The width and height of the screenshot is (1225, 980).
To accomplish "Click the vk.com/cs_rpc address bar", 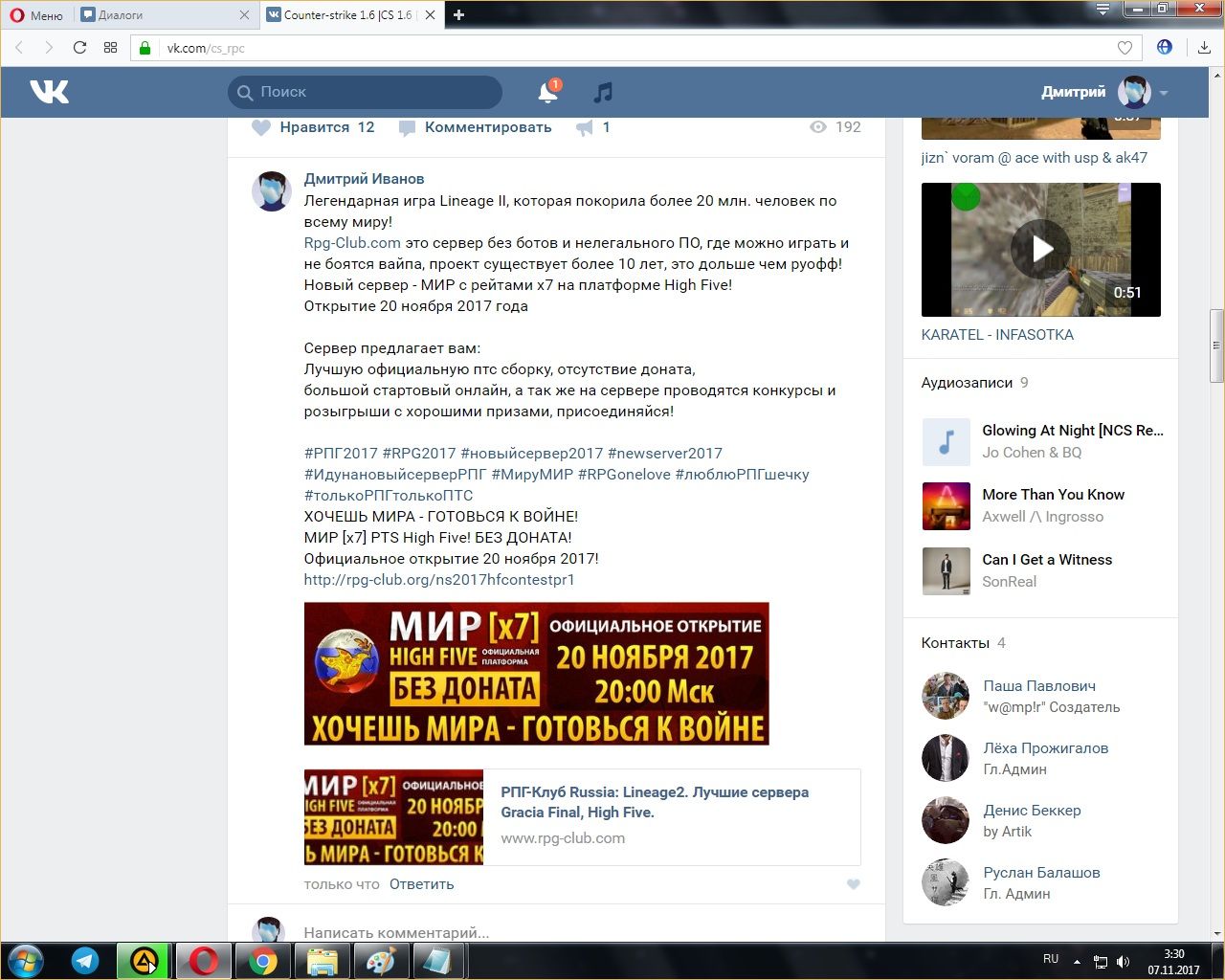I will pyautogui.click(x=636, y=48).
